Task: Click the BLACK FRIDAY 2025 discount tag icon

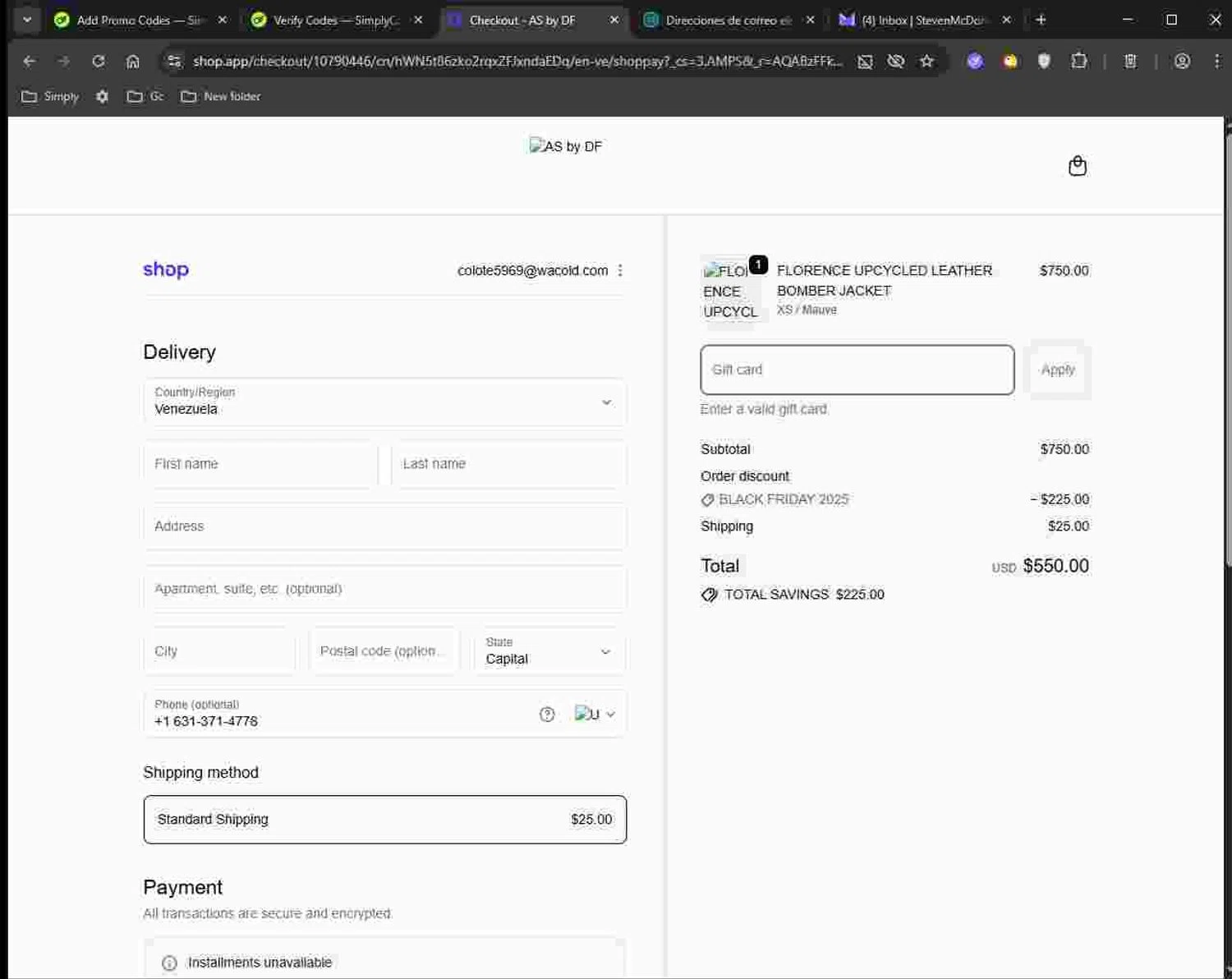Action: pyautogui.click(x=707, y=499)
